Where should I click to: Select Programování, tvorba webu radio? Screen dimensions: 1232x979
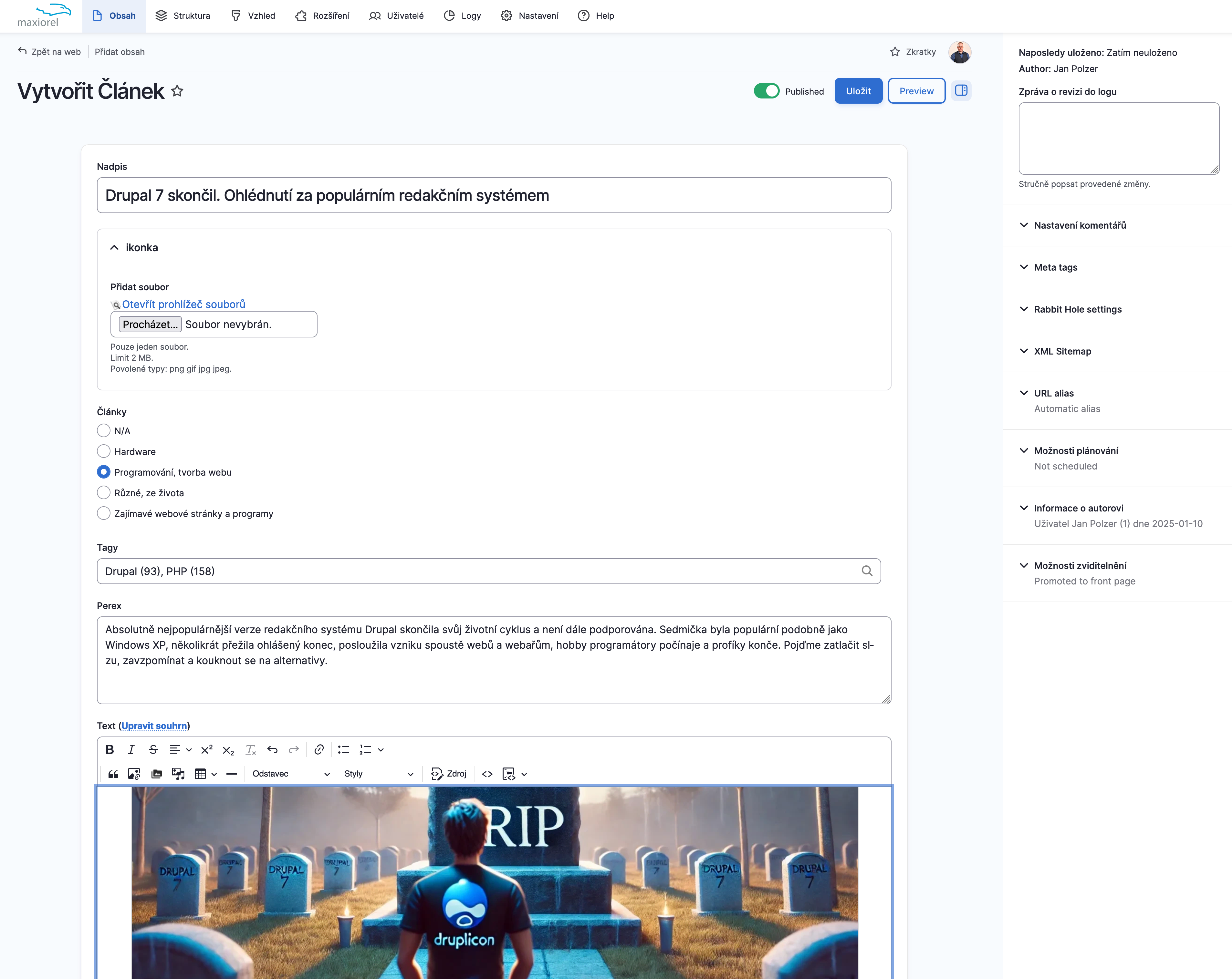(103, 472)
